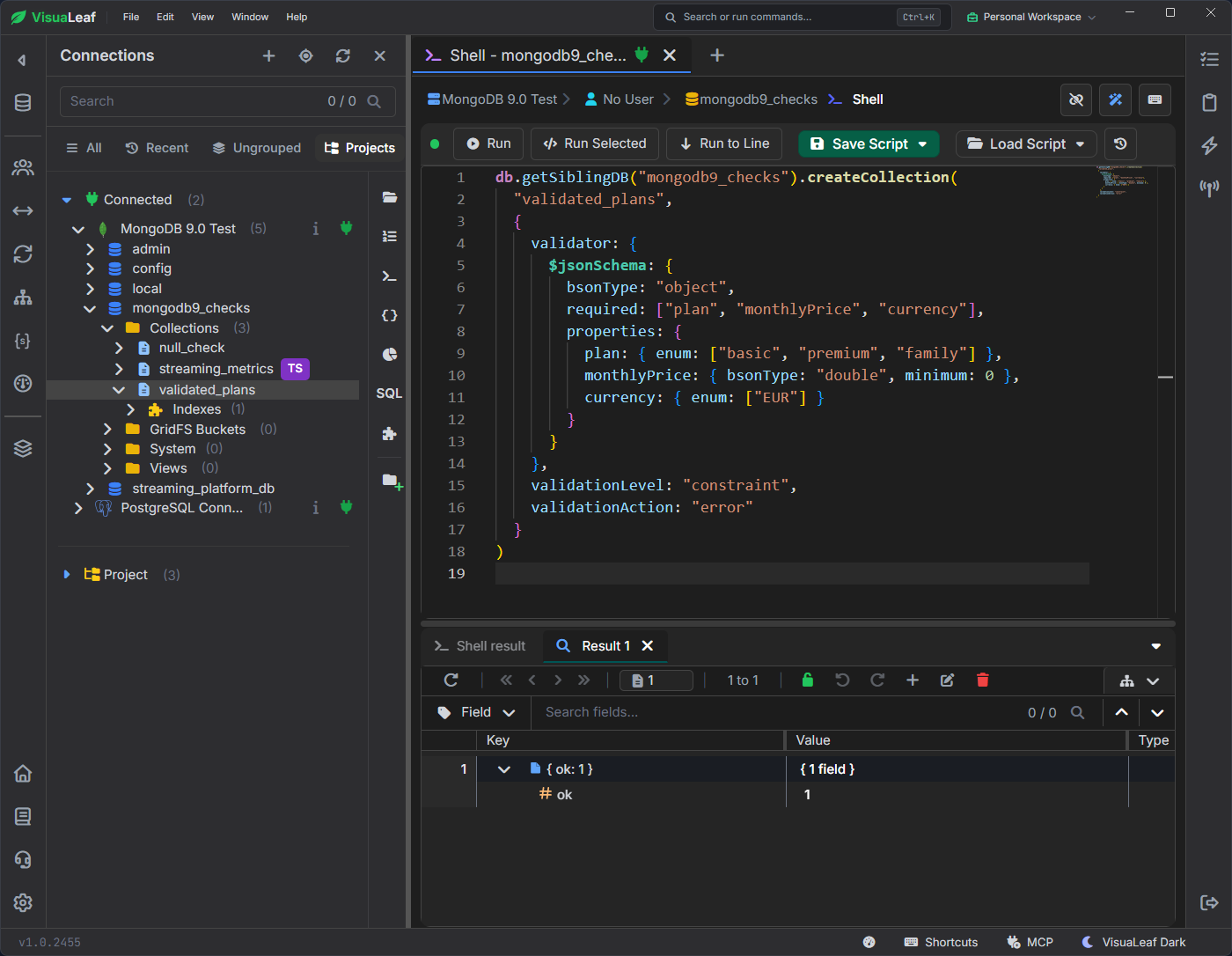1232x956 pixels.
Task: Open the keyboard icon button
Action: 1155,99
